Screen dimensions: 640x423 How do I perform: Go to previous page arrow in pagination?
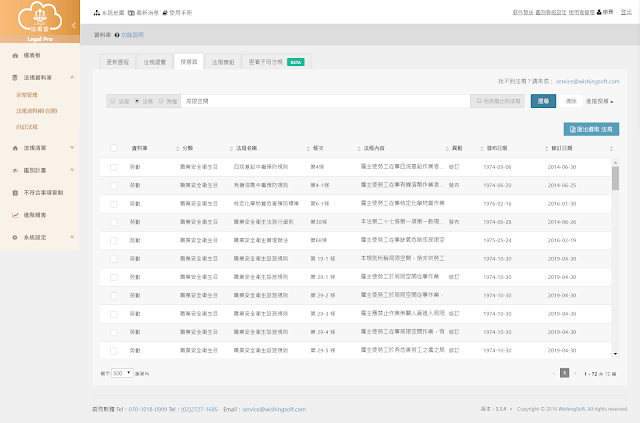coord(553,373)
